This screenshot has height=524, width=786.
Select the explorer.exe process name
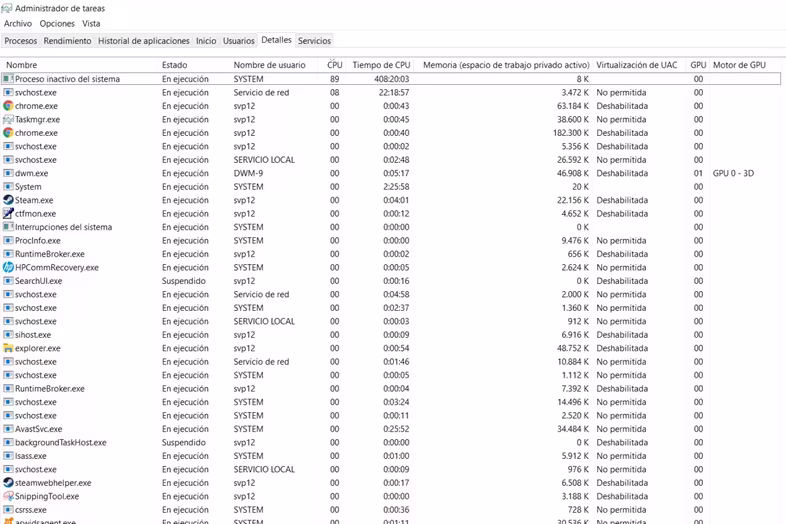coord(38,348)
